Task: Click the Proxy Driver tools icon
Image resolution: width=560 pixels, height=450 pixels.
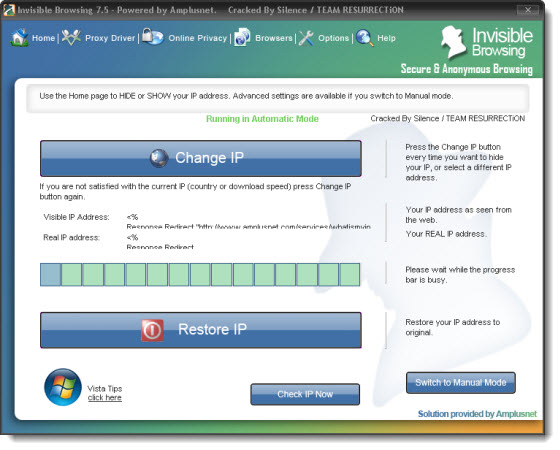Action: 71,37
